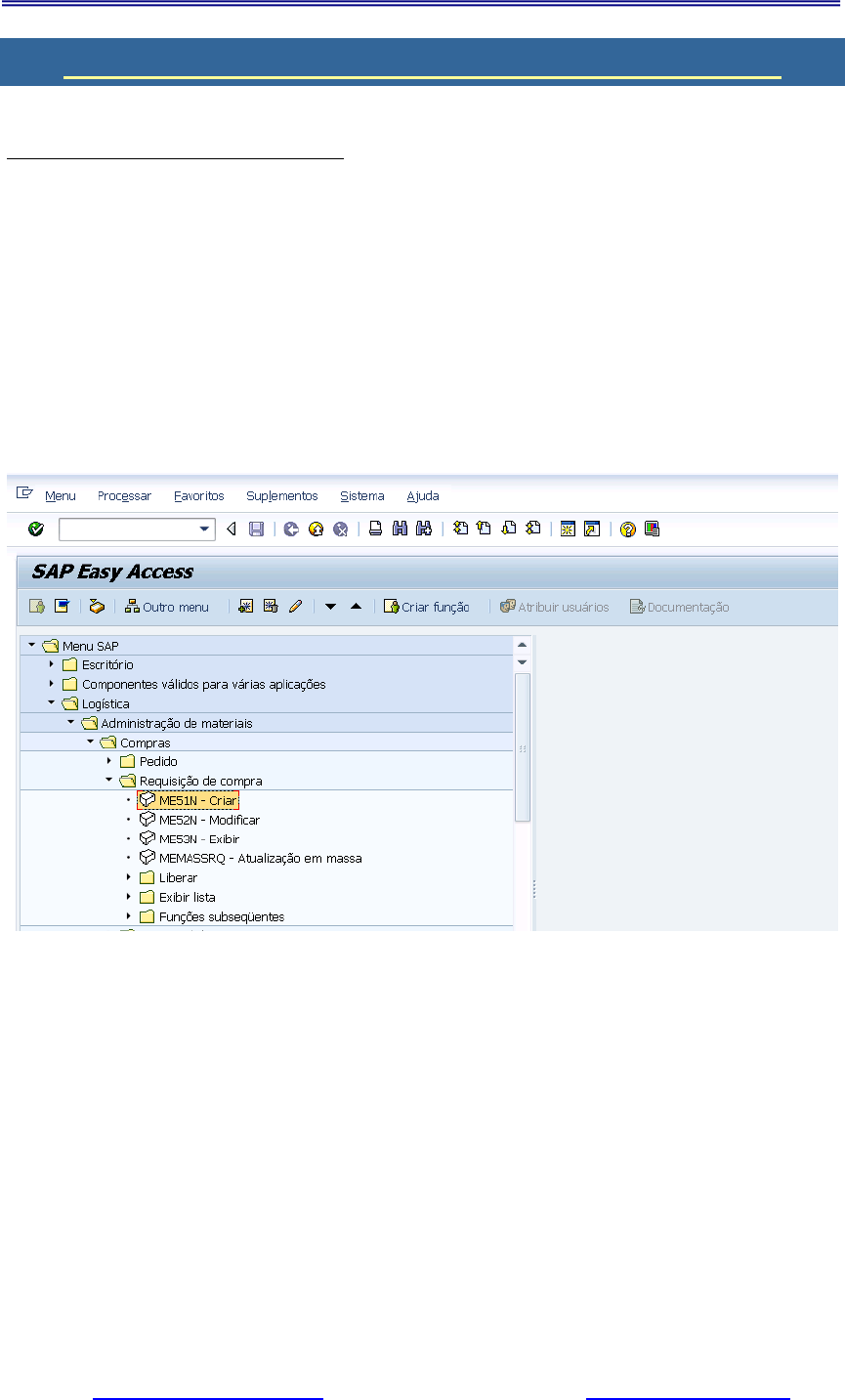Viewport: 845px width, 1400px height.
Task: Select ME52N - Modificar transaction
Action: point(209,820)
